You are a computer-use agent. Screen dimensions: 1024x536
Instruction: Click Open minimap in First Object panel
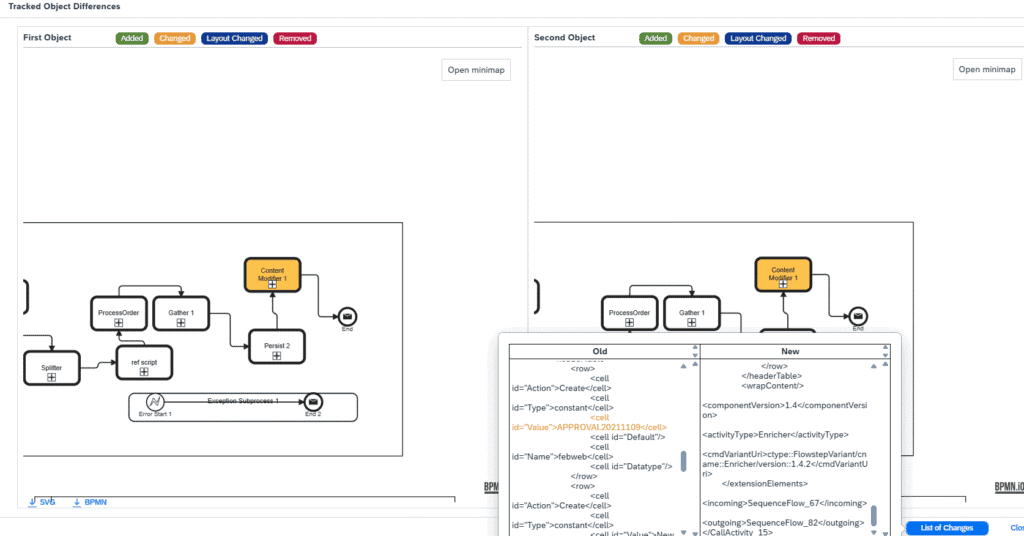(476, 70)
